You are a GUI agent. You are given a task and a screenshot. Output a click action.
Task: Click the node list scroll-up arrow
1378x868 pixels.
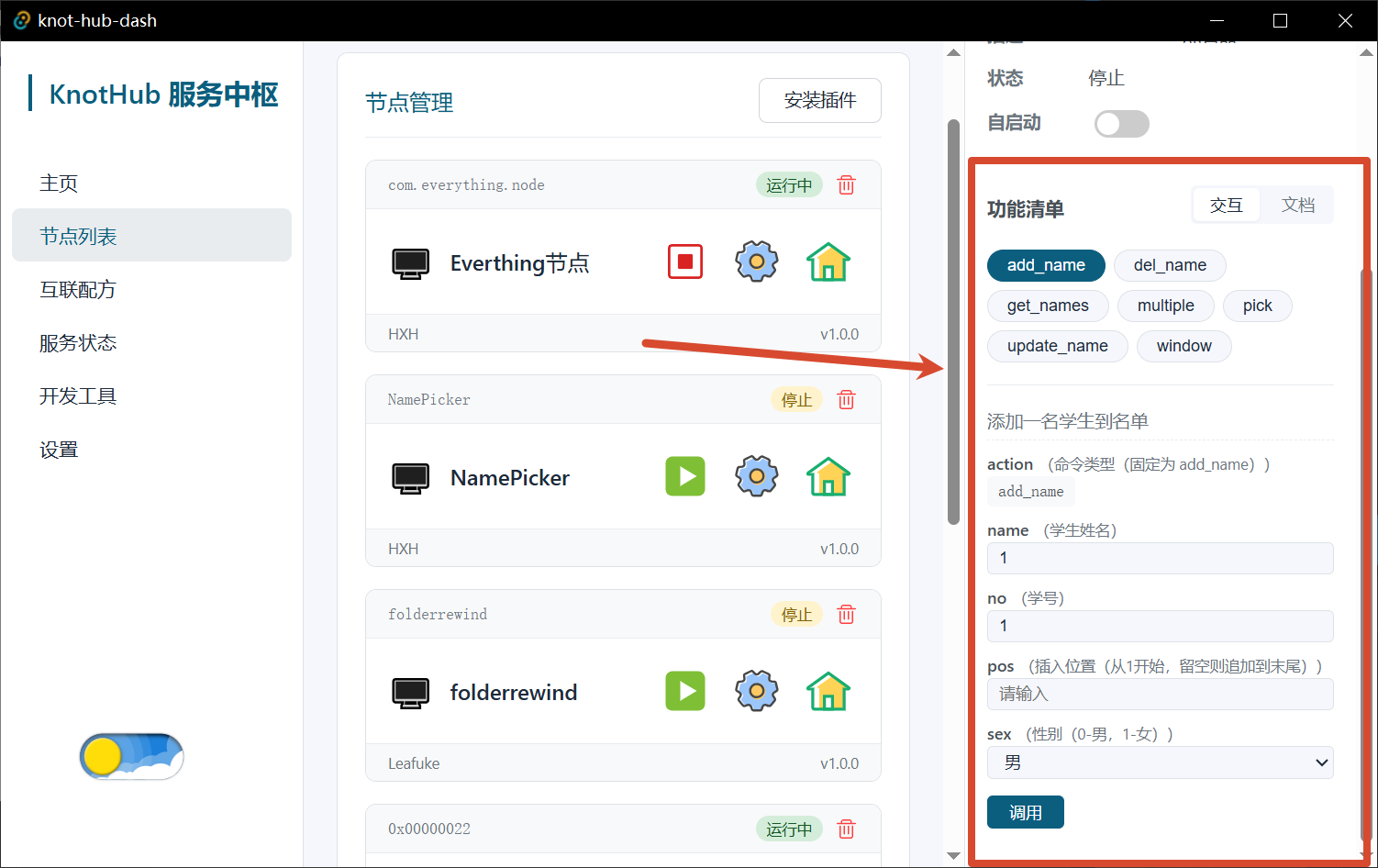(x=953, y=53)
